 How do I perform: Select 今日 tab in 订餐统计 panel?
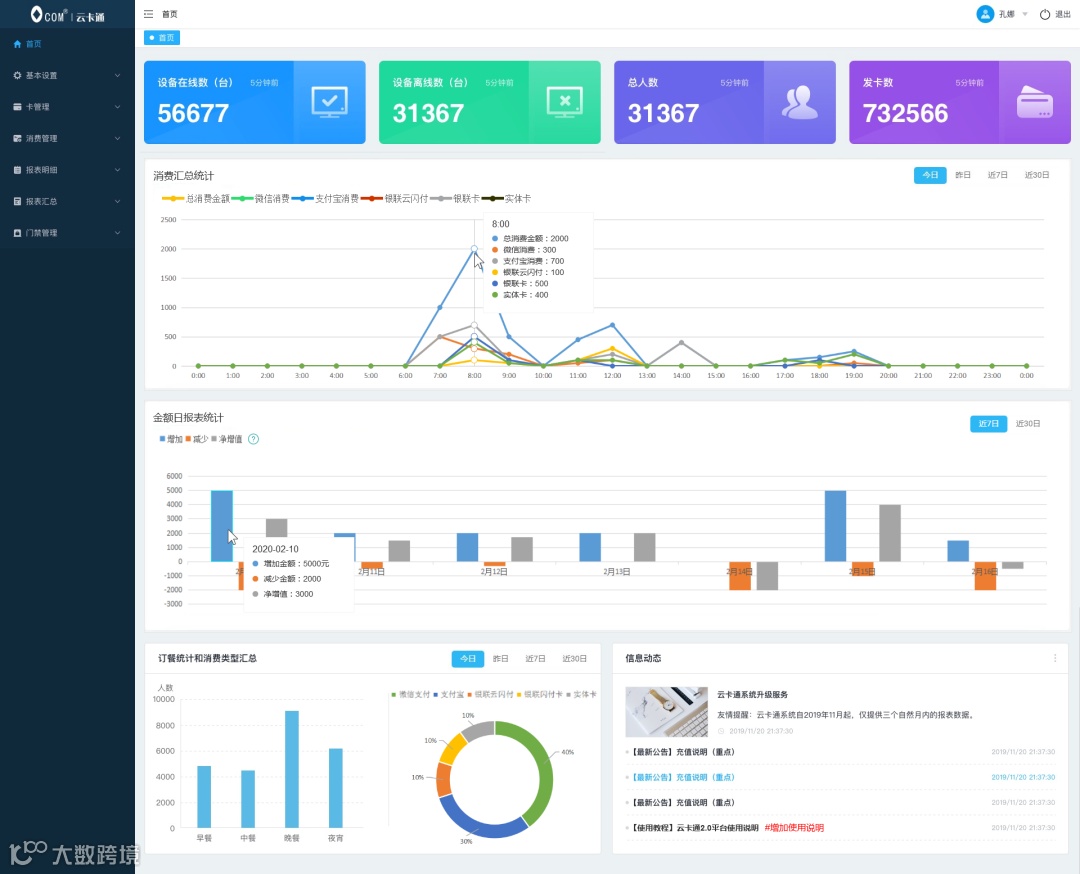(x=468, y=658)
